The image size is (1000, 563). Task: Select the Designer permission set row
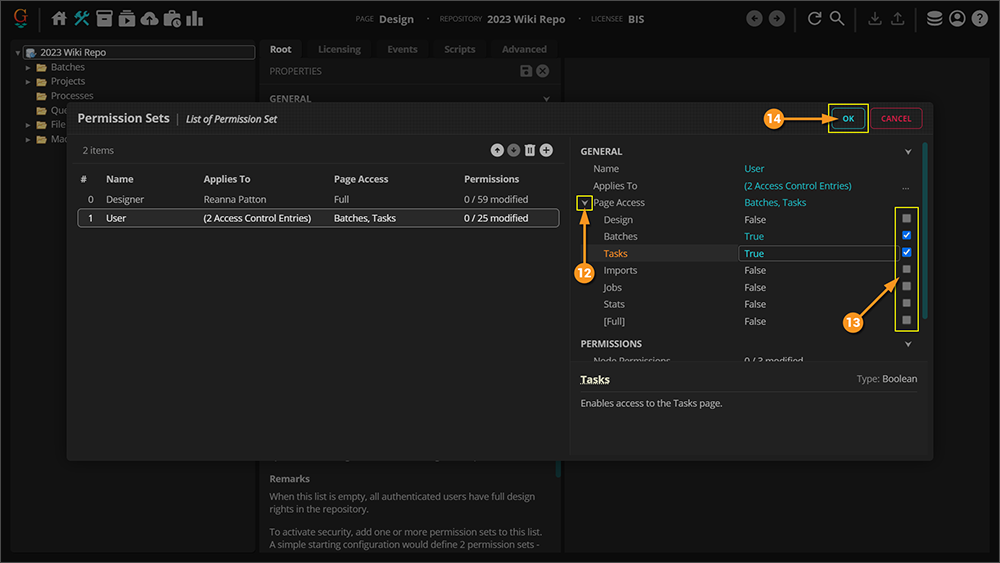tap(318, 199)
